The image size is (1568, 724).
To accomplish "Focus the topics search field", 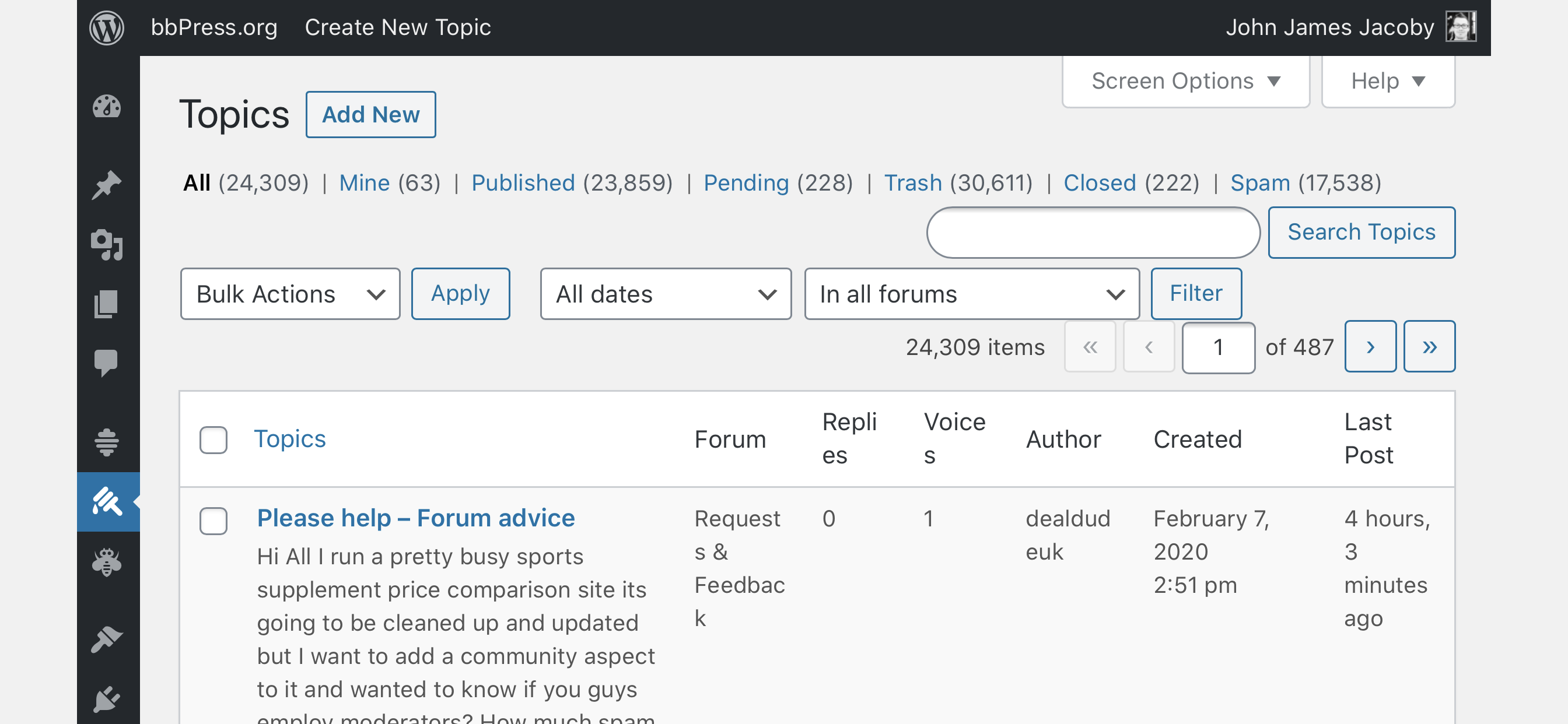I will (x=1093, y=233).
